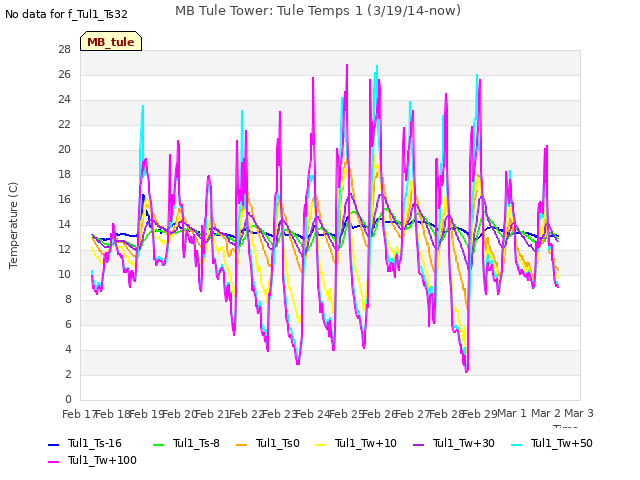Click the purple Tul1_Tw+30 legend swatch
Screen dimensions: 640x480
(419, 444)
